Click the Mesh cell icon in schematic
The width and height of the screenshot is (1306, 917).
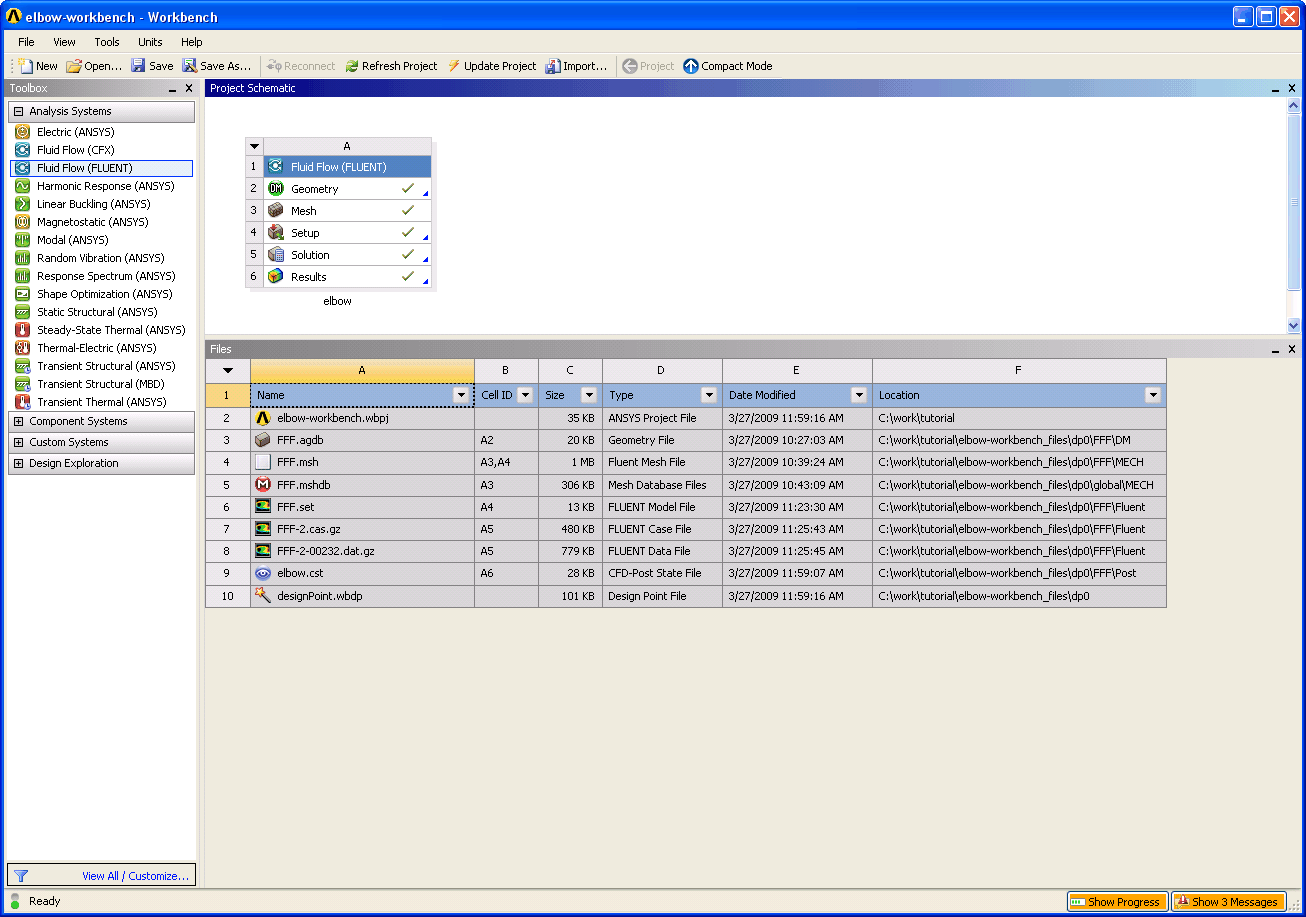point(276,211)
